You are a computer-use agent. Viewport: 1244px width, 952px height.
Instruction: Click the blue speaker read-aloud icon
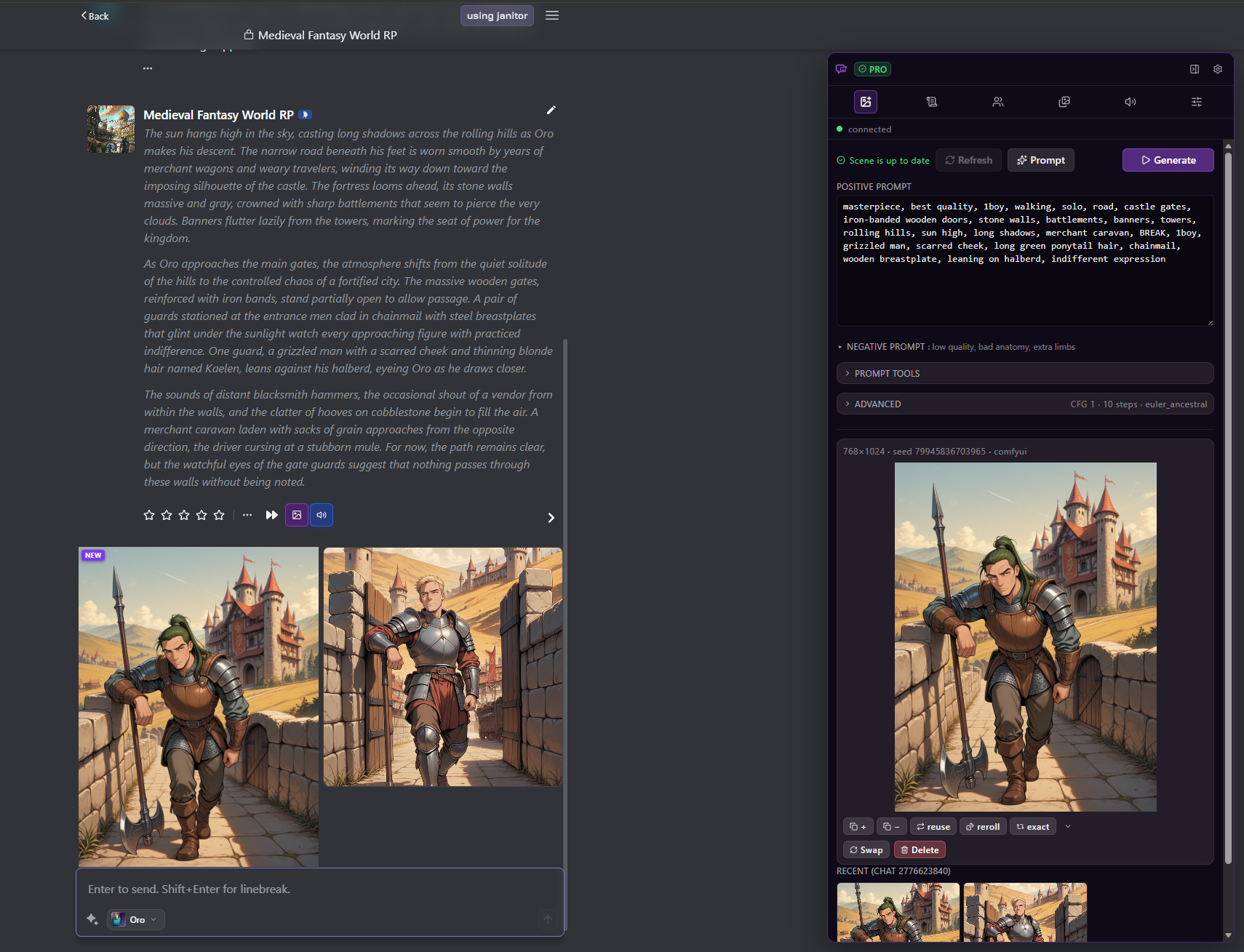pyautogui.click(x=322, y=515)
